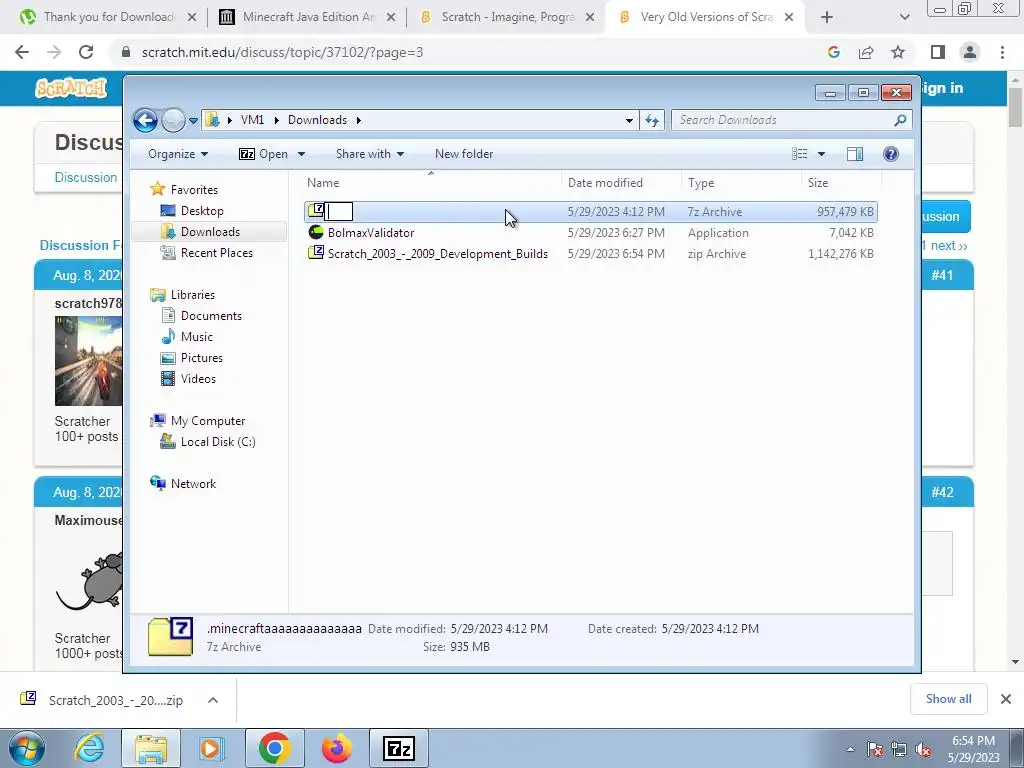Bookmark this page with the star
Image resolution: width=1024 pixels, height=768 pixels.
(898, 52)
